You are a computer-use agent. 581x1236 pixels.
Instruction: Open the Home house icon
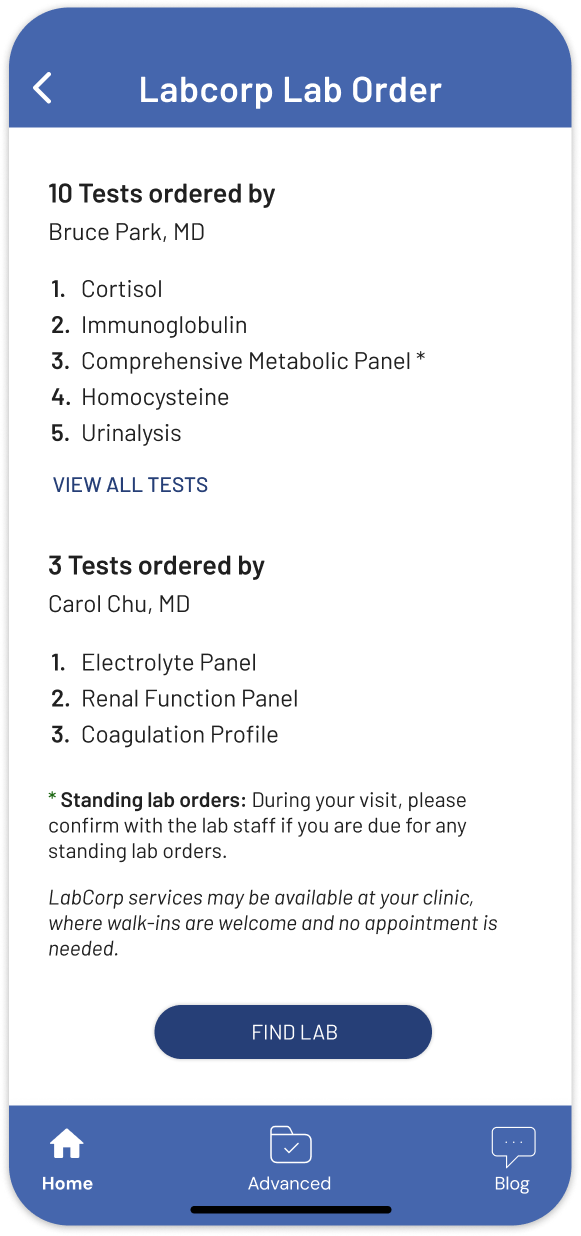[x=67, y=1143]
